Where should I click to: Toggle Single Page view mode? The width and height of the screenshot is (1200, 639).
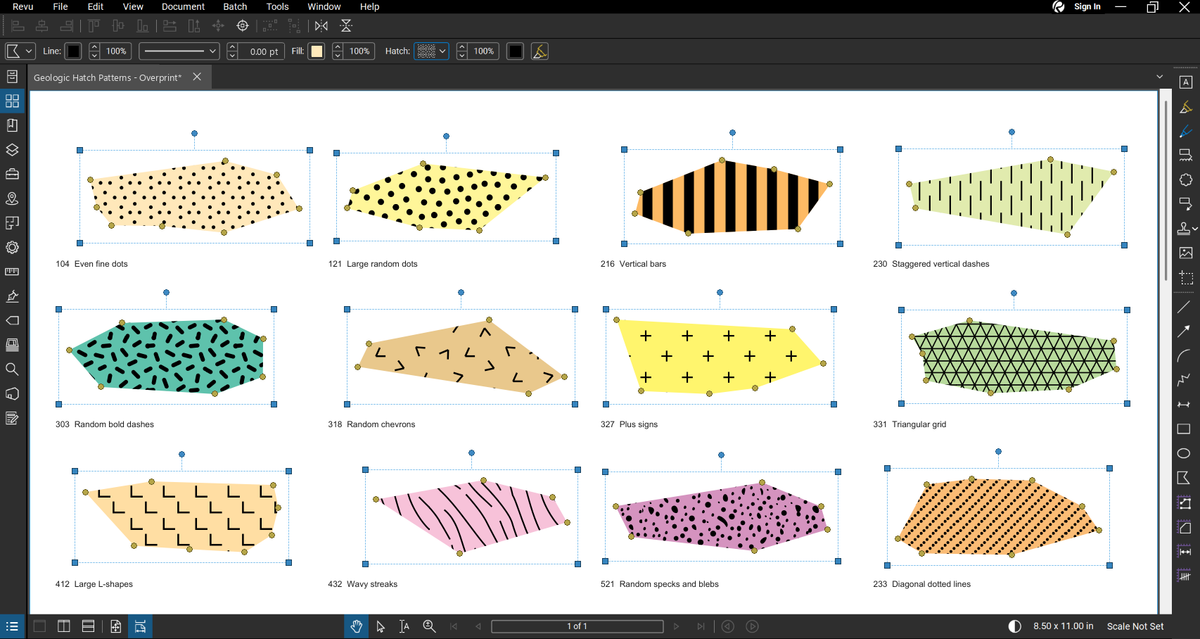(x=39, y=626)
